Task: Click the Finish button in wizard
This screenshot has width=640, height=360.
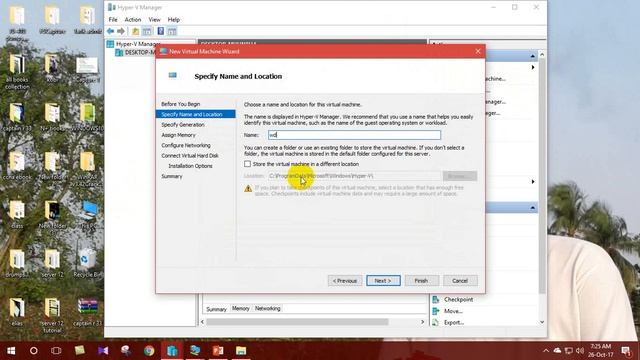Action: (x=422, y=280)
